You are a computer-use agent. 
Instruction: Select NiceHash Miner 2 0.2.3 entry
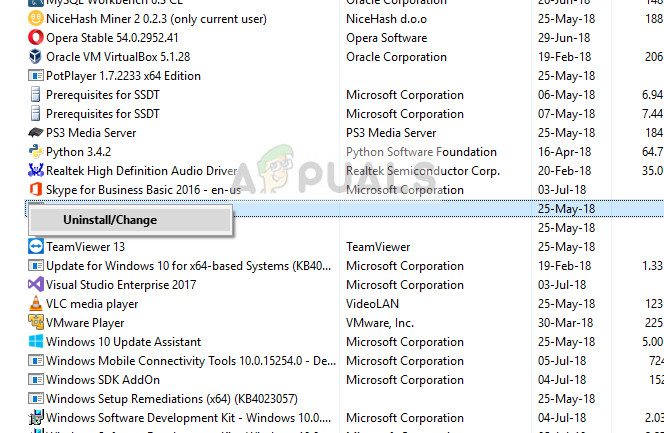point(156,19)
